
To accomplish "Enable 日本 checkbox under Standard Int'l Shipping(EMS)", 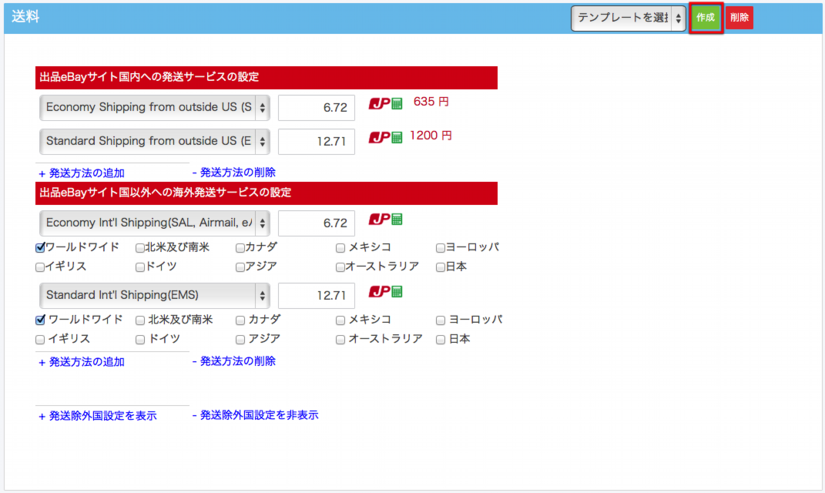I will coord(441,339).
